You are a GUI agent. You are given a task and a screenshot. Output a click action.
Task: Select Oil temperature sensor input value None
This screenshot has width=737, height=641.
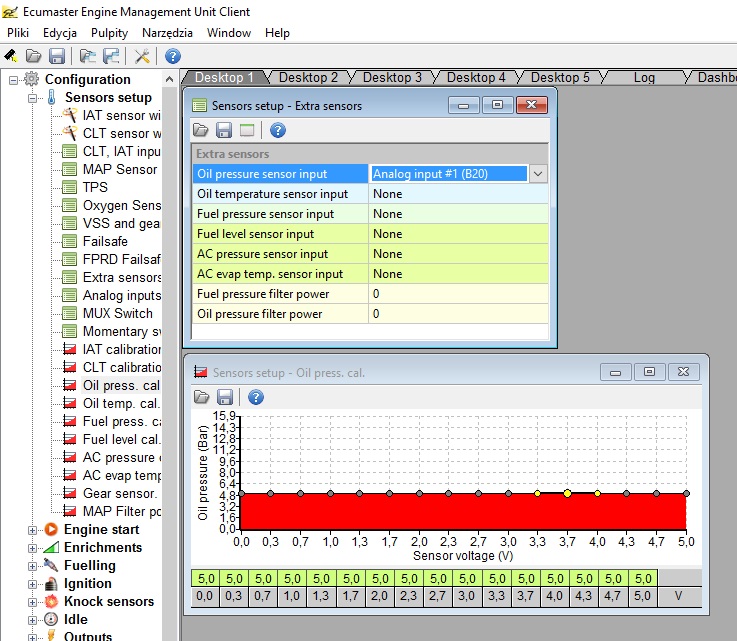[458, 194]
